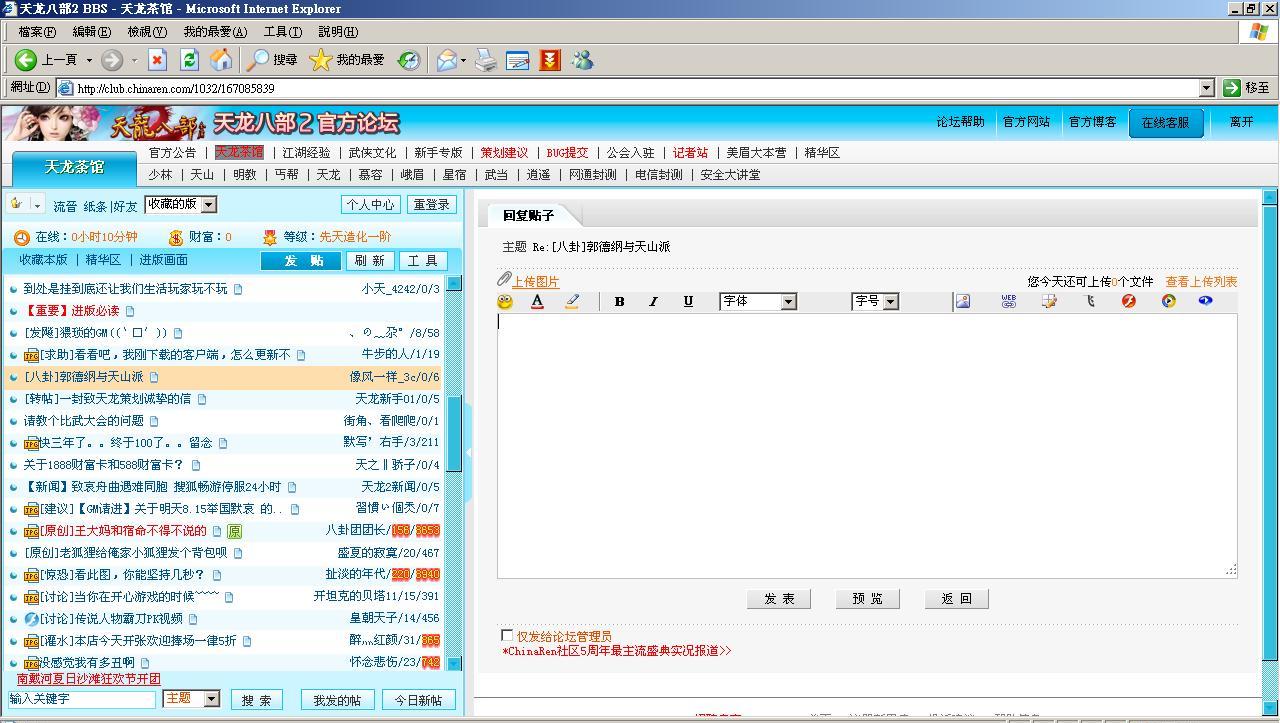1280x723 pixels.
Task: Click the Edit page toolbar icon
Action: 517,60
